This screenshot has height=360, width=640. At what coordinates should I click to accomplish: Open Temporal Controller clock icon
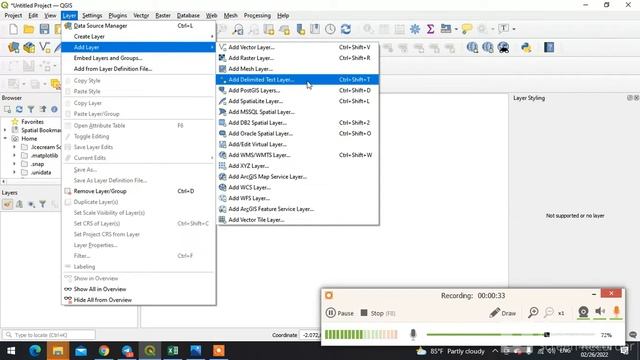coord(330,29)
